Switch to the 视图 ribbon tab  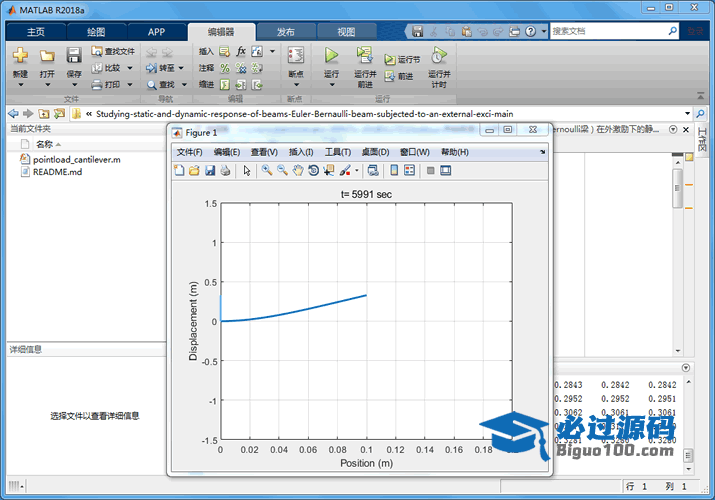pyautogui.click(x=346, y=32)
